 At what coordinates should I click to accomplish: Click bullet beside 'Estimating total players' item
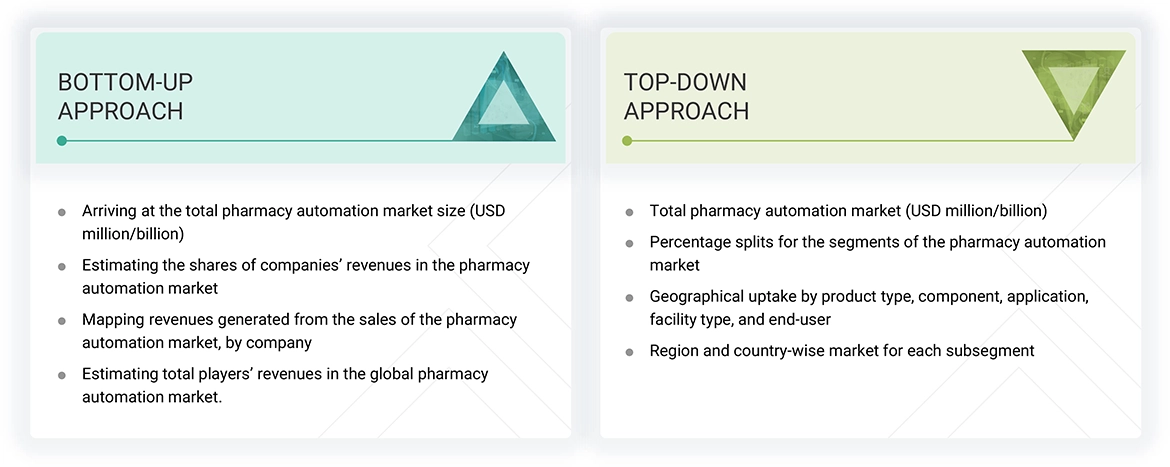tap(62, 375)
